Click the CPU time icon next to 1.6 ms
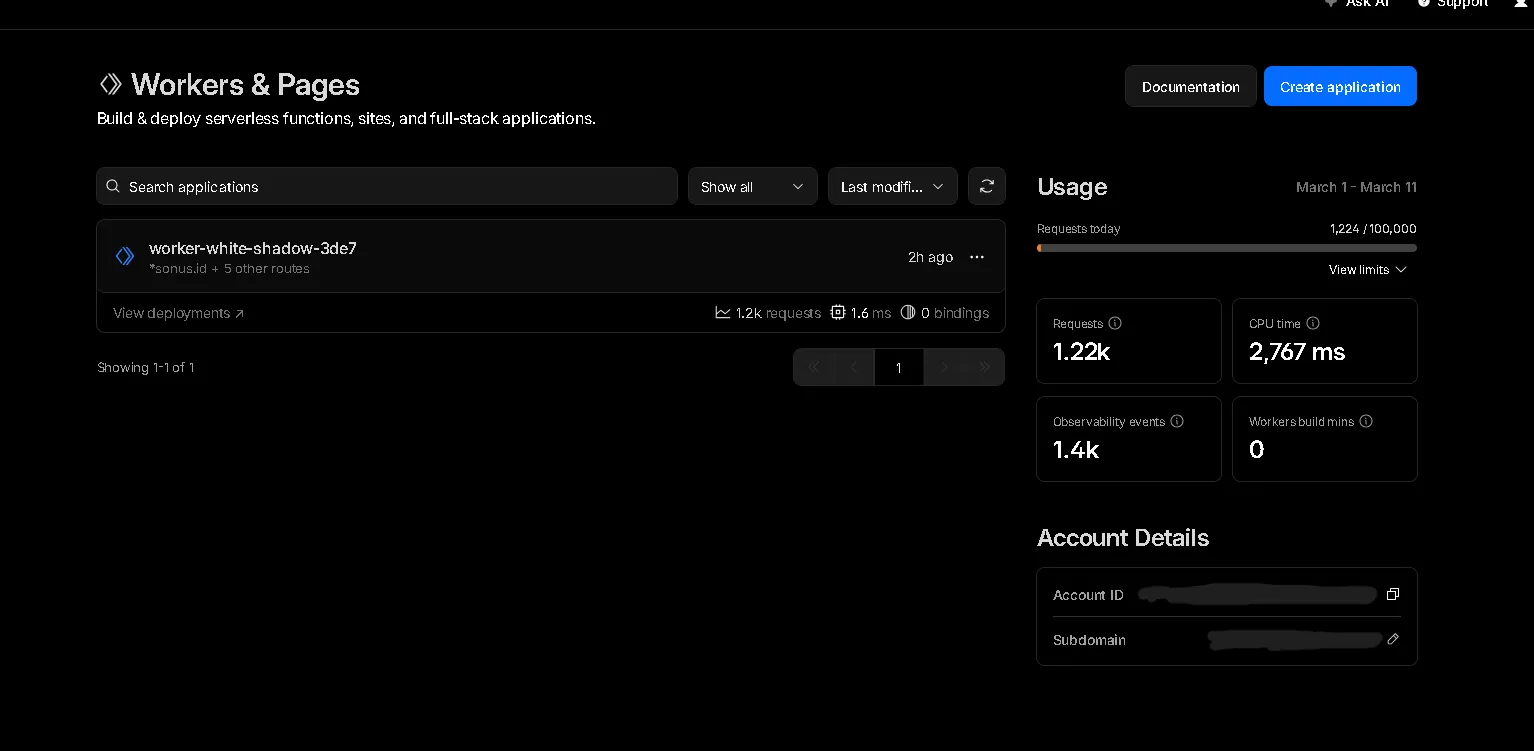This screenshot has height=751, width=1534. (838, 312)
